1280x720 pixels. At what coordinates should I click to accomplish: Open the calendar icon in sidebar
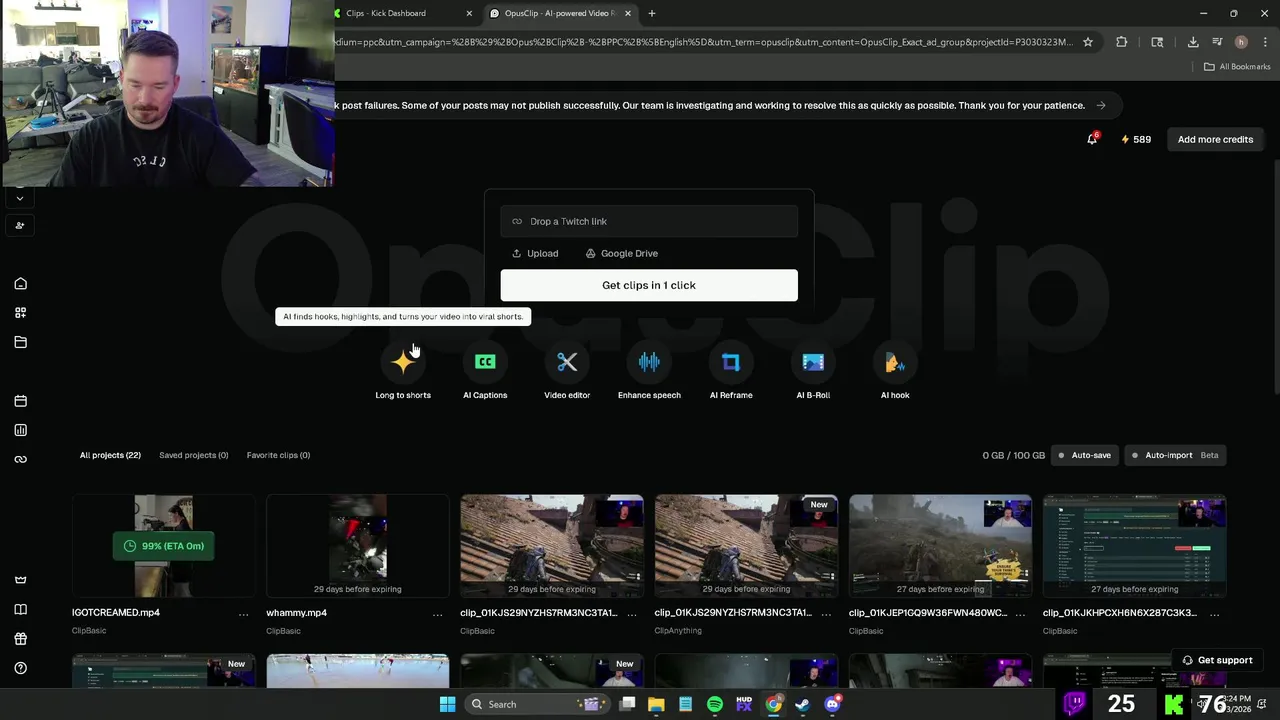coord(20,401)
